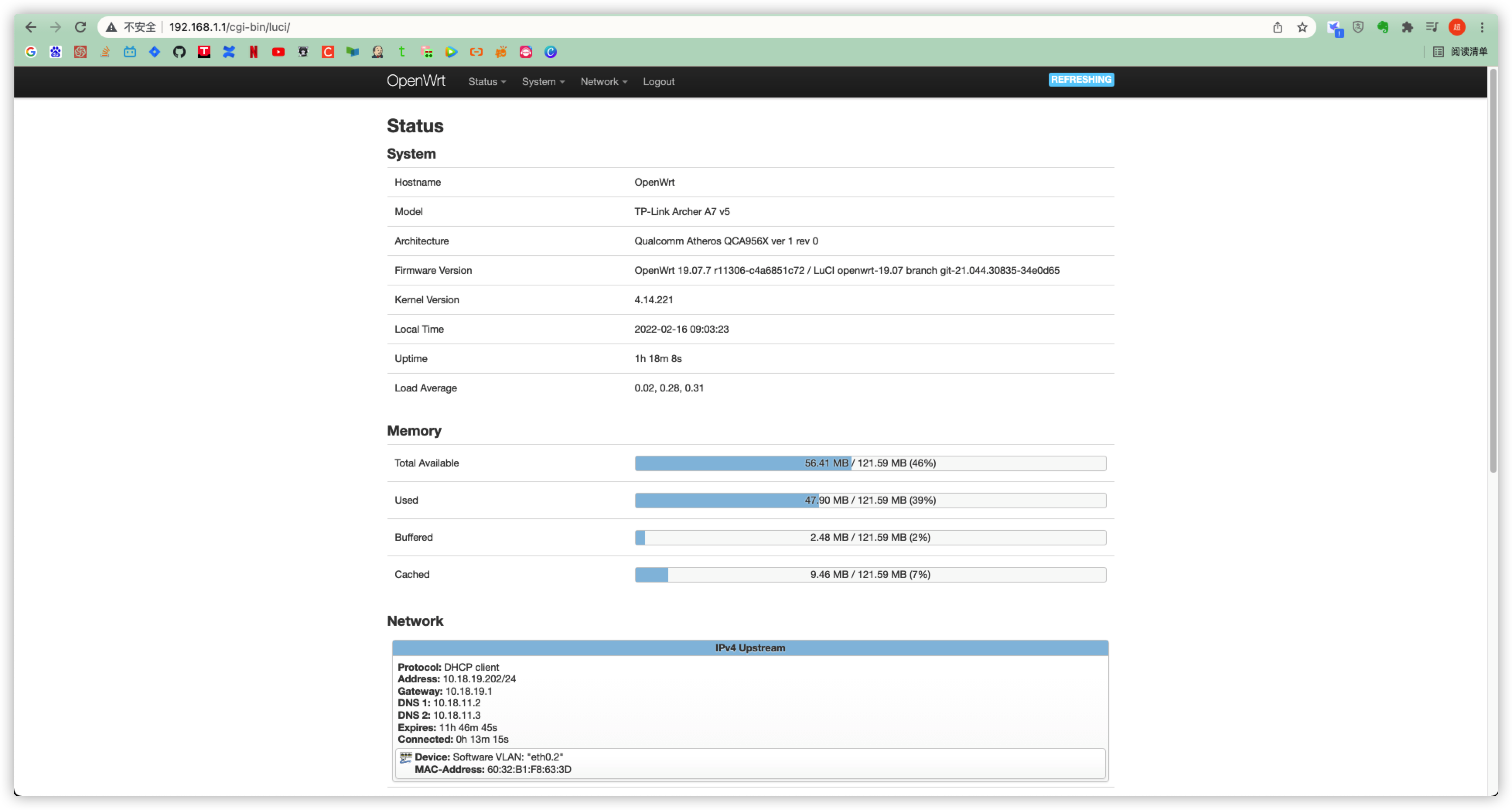The width and height of the screenshot is (1512, 810).
Task: Open the GitHub bookmark
Action: pos(179,52)
